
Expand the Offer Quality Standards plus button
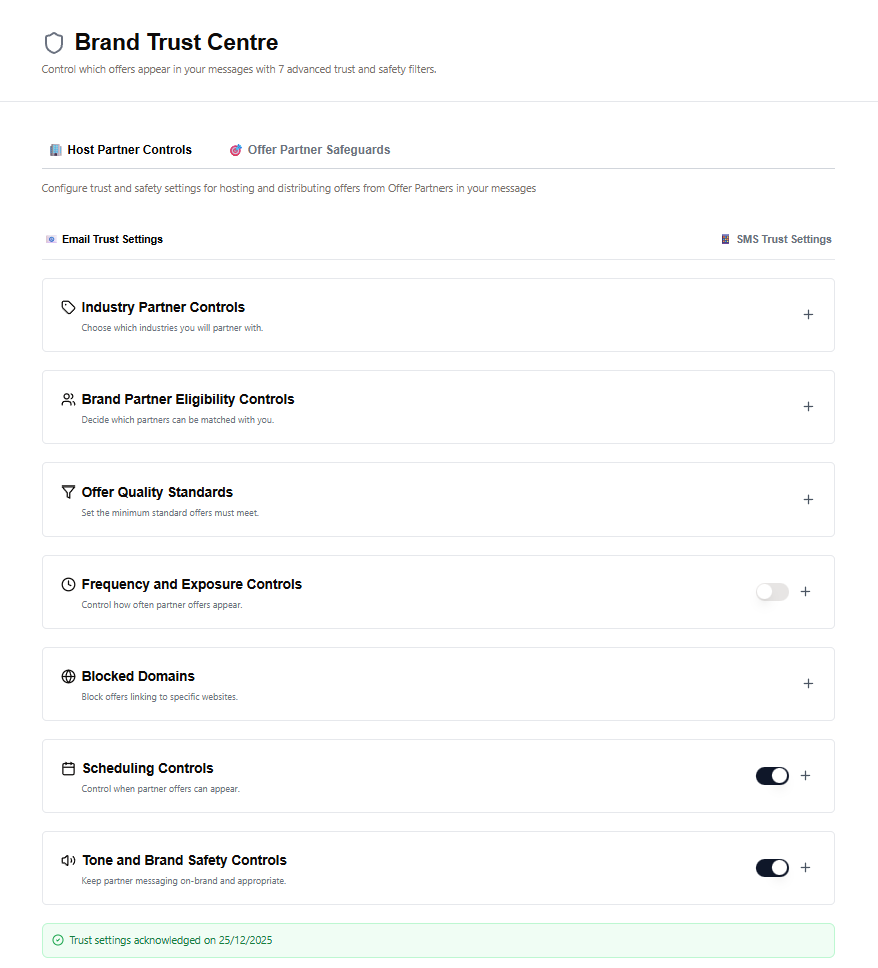coord(808,500)
